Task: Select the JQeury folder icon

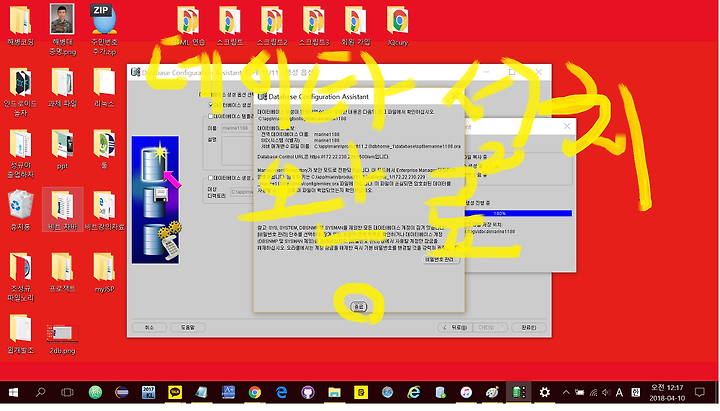Action: 398,26
